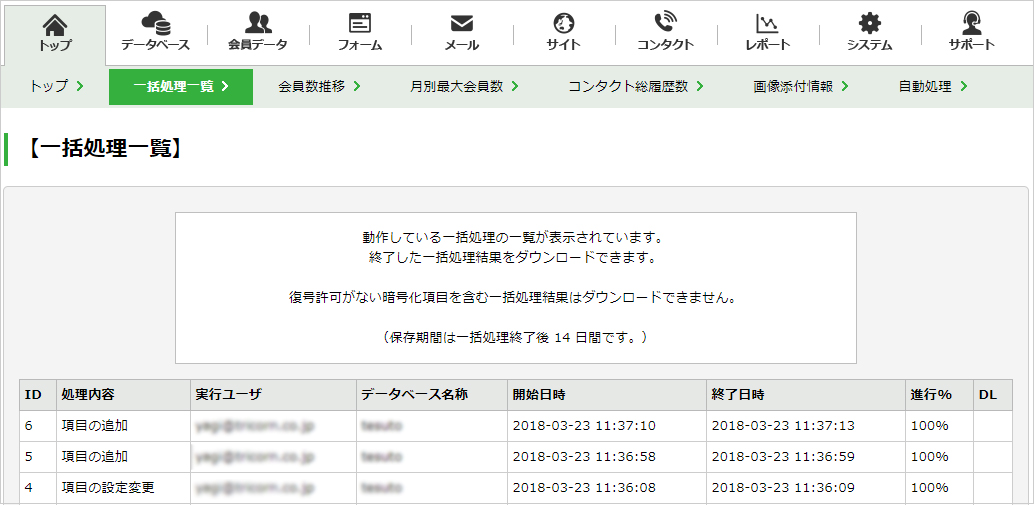Select the row with ID 6
The width and height of the screenshot is (1034, 505).
(516, 426)
